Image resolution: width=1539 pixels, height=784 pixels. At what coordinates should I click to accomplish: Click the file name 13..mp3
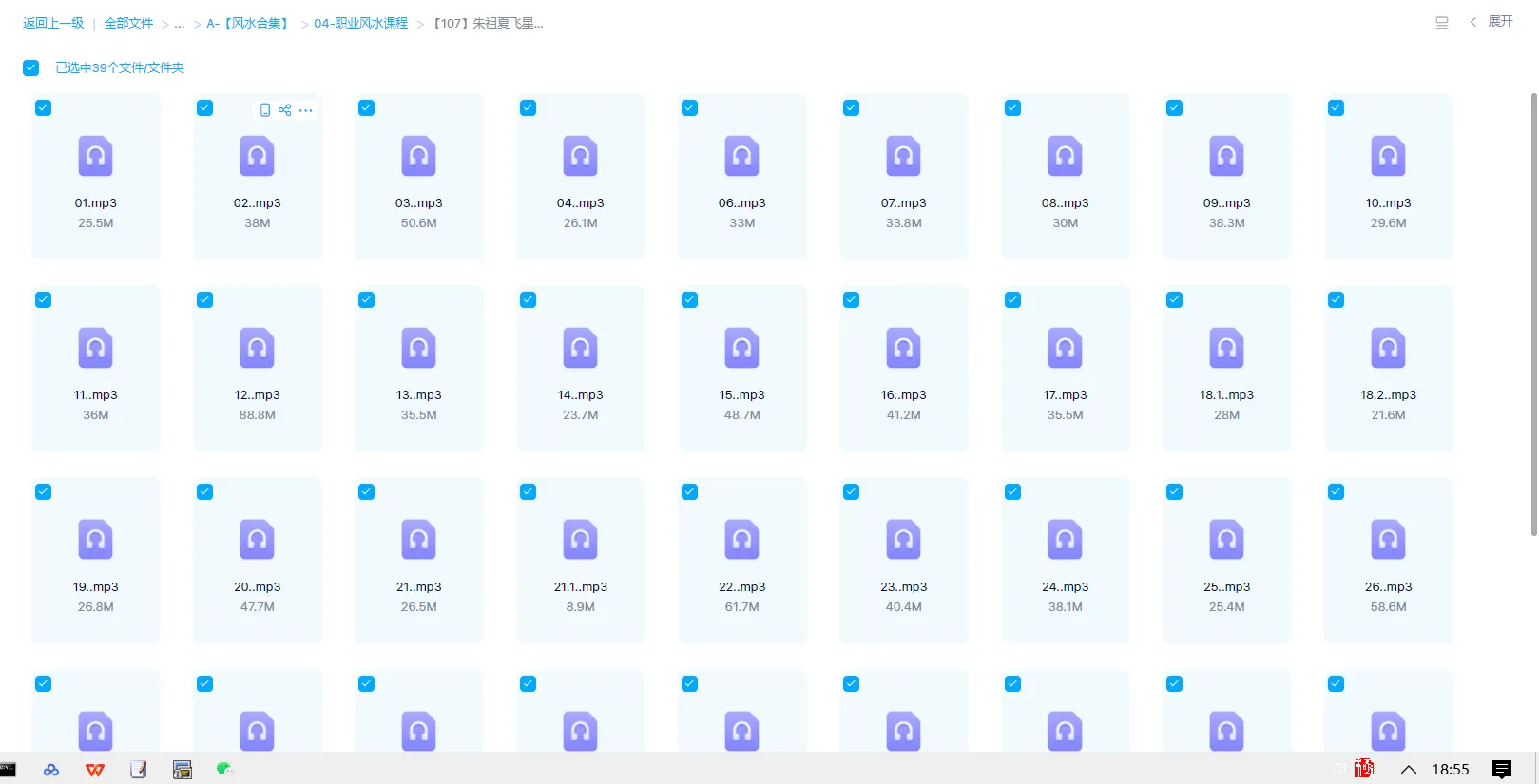(418, 395)
